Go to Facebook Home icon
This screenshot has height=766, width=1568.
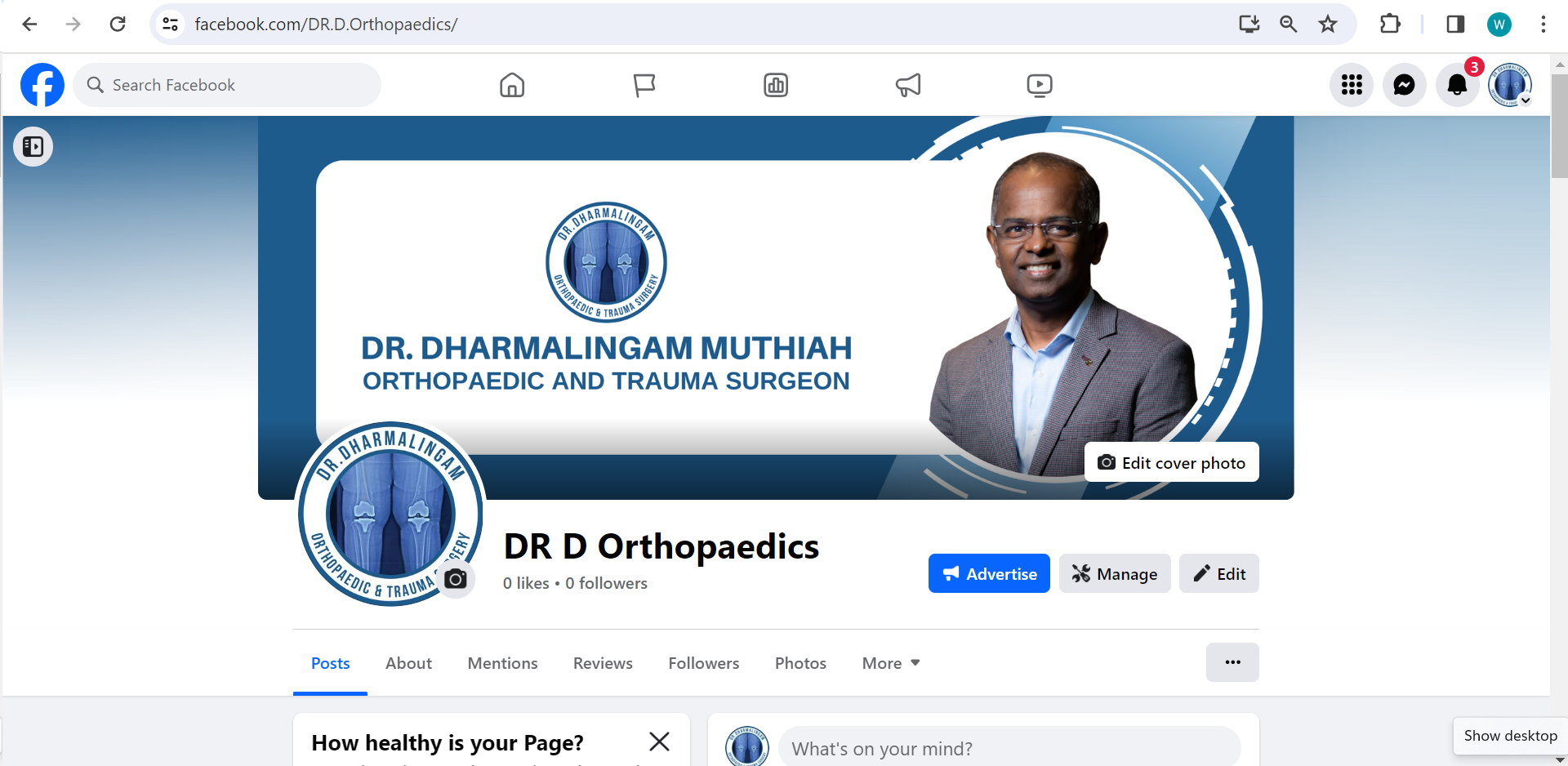coord(512,85)
